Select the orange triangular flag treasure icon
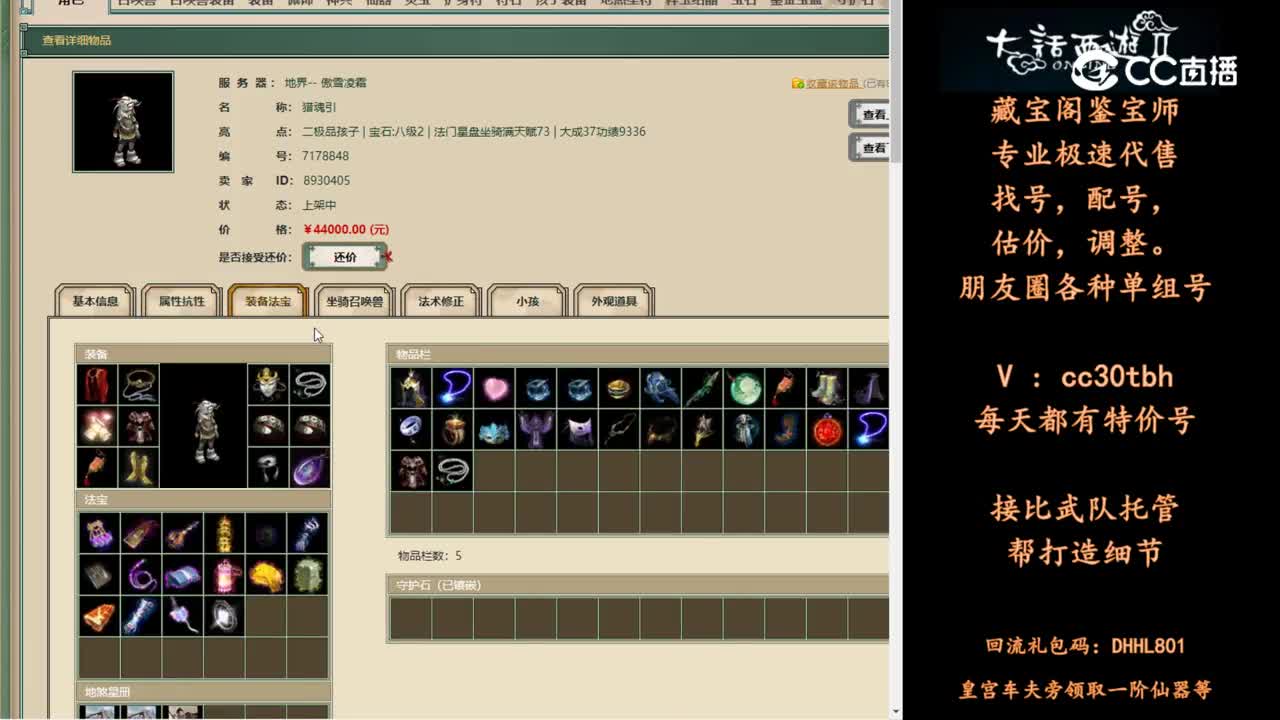This screenshot has height=720, width=1280. click(x=98, y=616)
